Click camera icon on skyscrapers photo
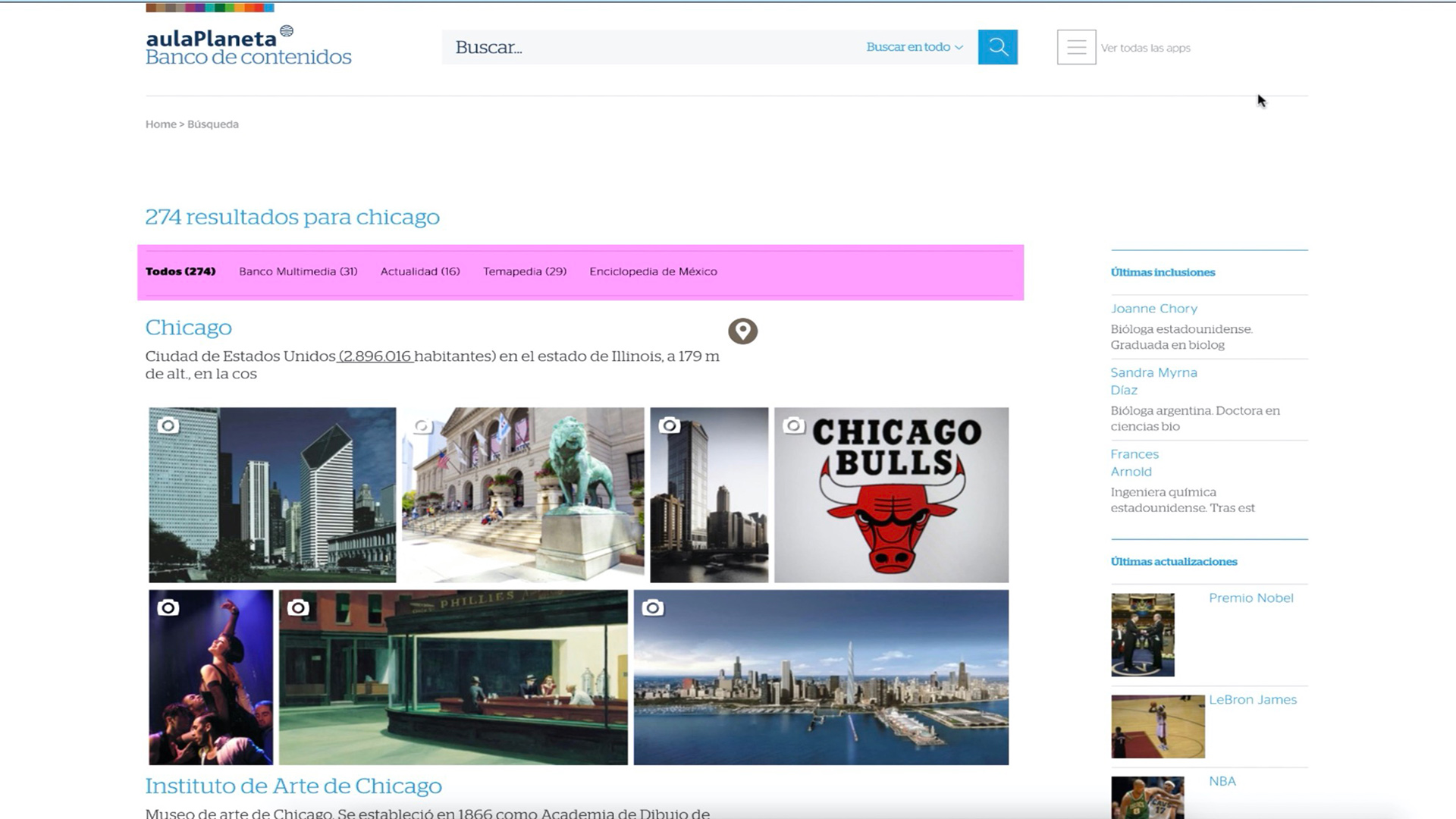1456x819 pixels. coord(168,425)
